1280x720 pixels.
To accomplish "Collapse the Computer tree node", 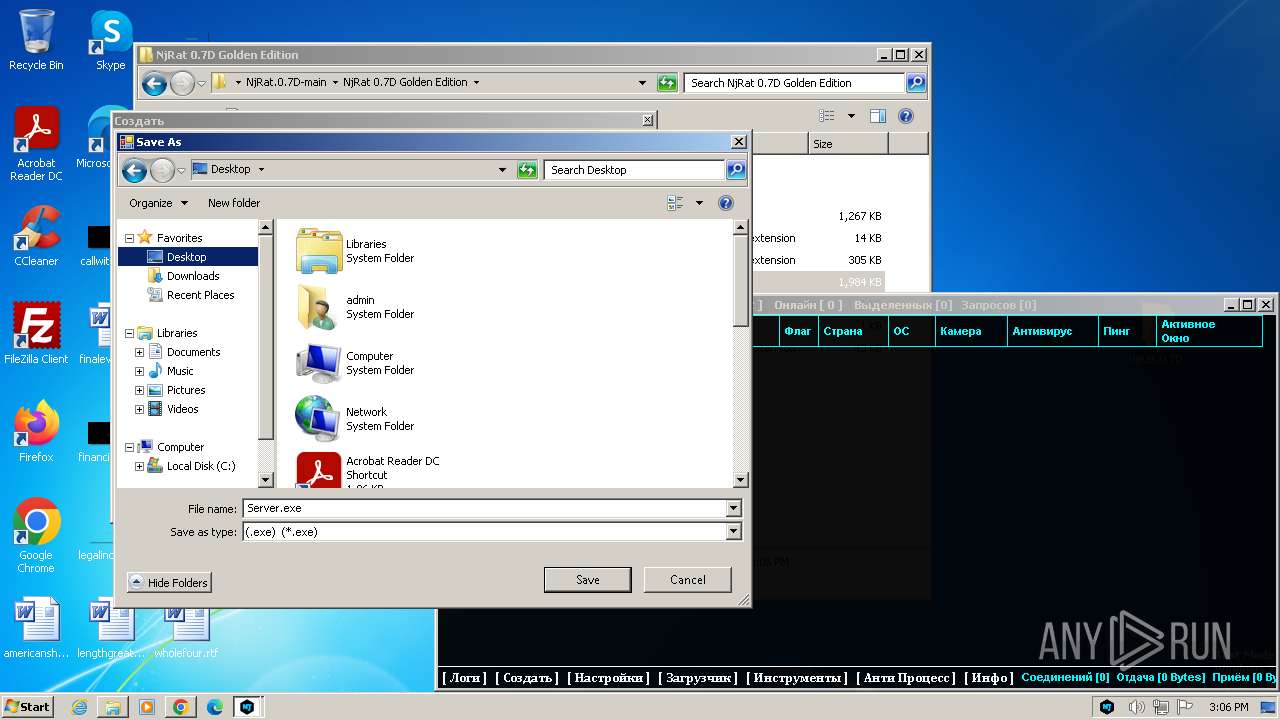I will tap(129, 447).
